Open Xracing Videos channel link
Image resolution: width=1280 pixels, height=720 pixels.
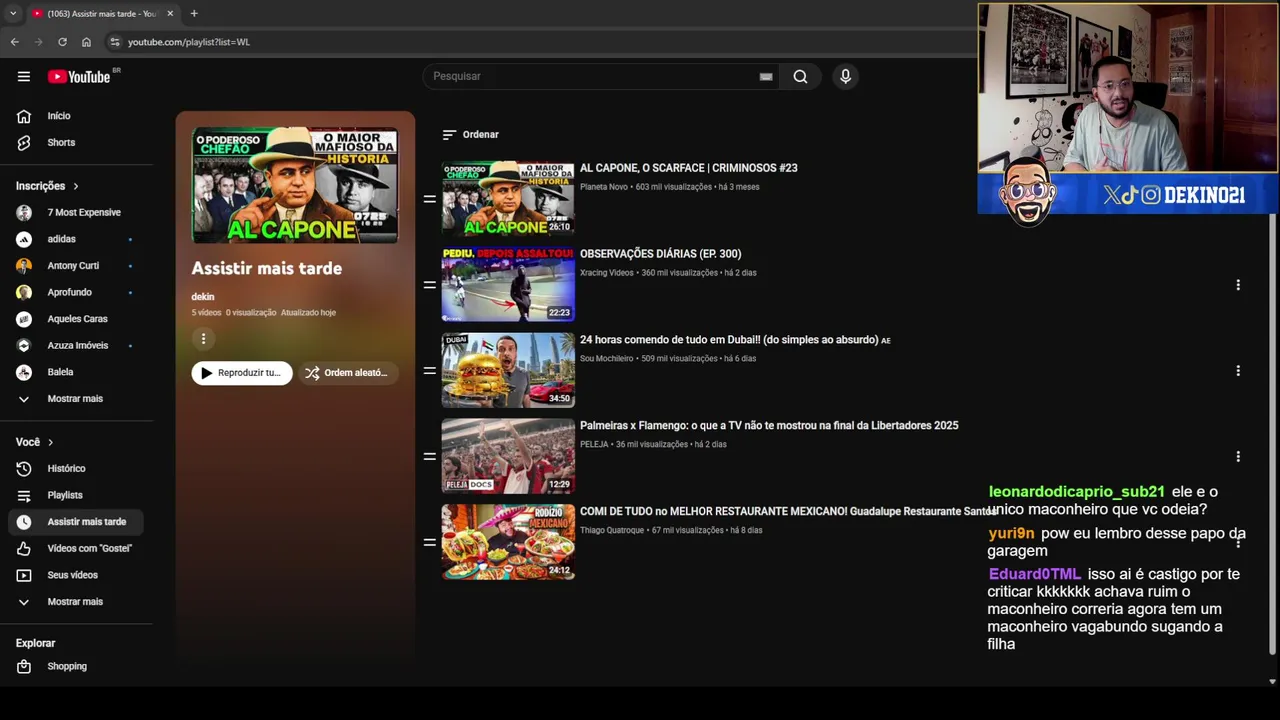[607, 273]
